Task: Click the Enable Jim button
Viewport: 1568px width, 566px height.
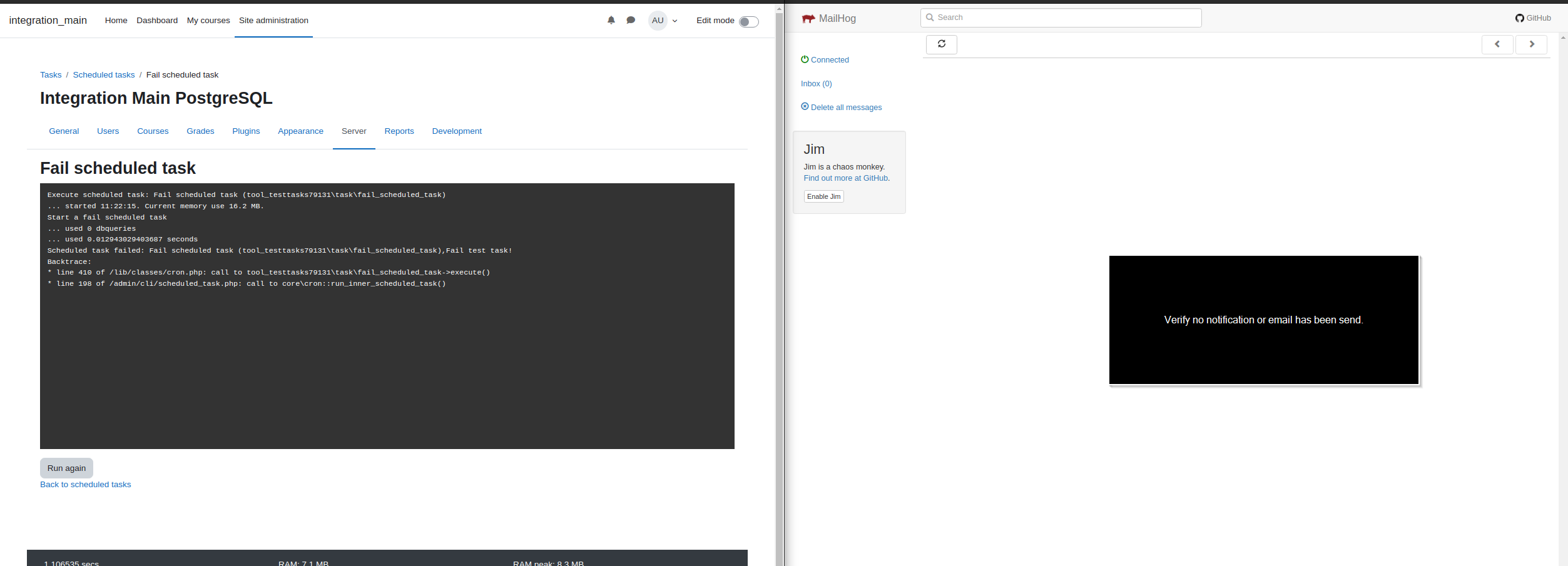Action: coord(823,196)
